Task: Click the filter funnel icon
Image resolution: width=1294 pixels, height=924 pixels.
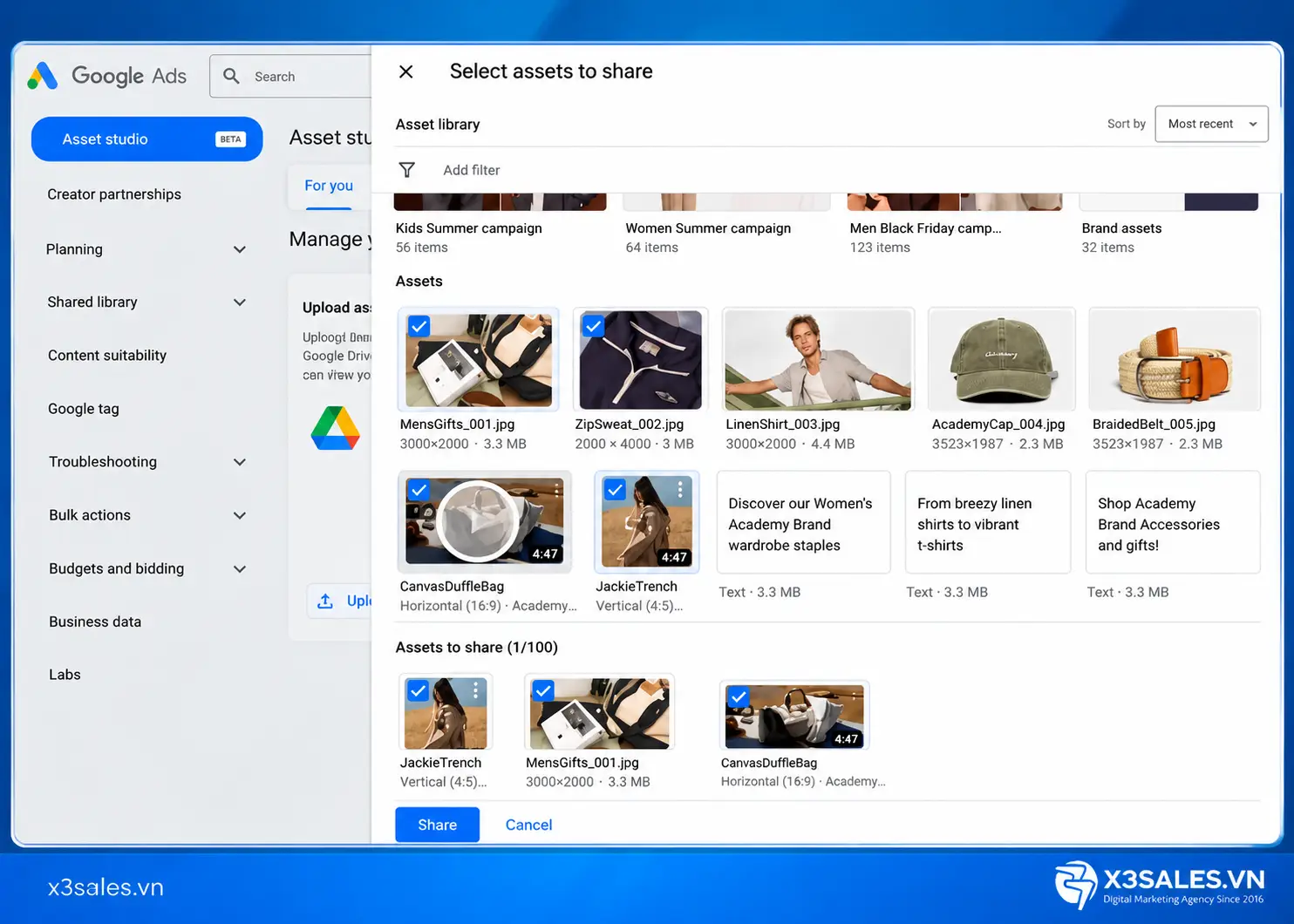Action: (407, 170)
